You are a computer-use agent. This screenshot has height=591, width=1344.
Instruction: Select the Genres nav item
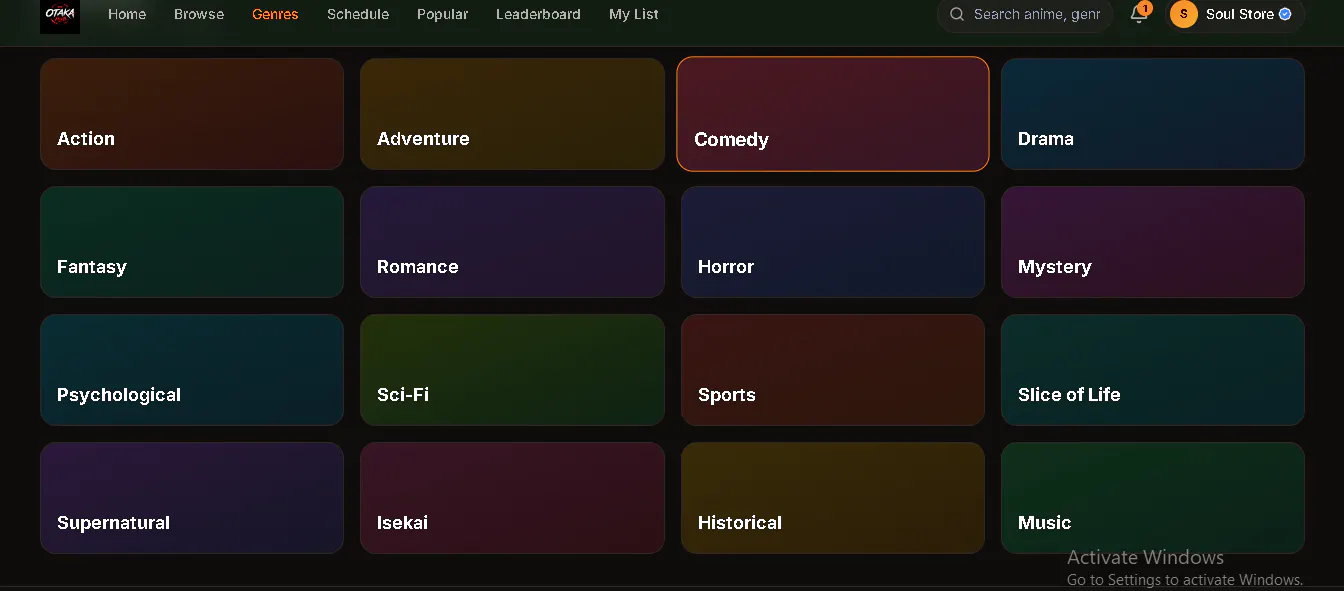click(275, 14)
